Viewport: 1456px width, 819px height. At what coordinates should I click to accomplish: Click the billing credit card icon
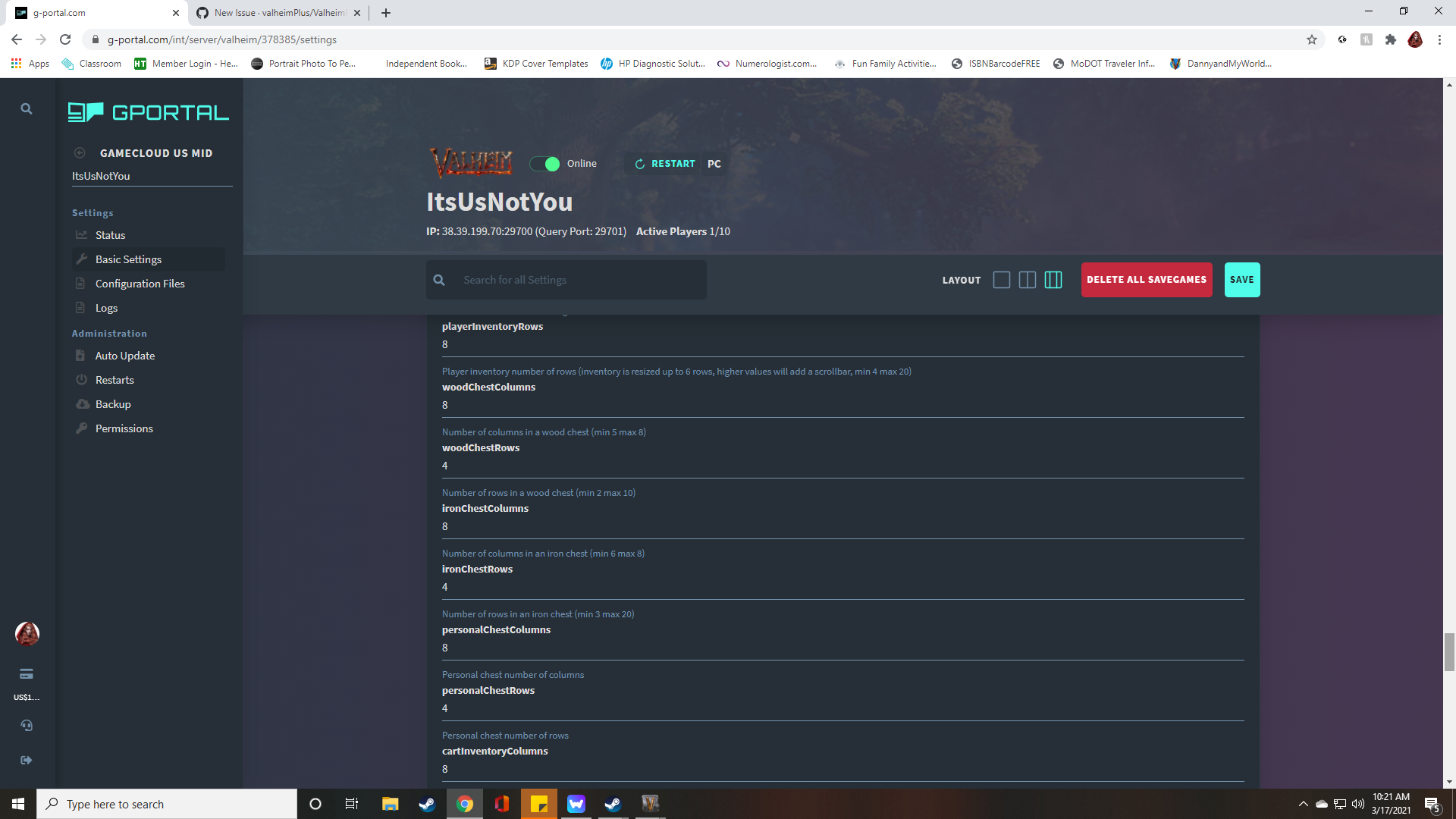[27, 673]
